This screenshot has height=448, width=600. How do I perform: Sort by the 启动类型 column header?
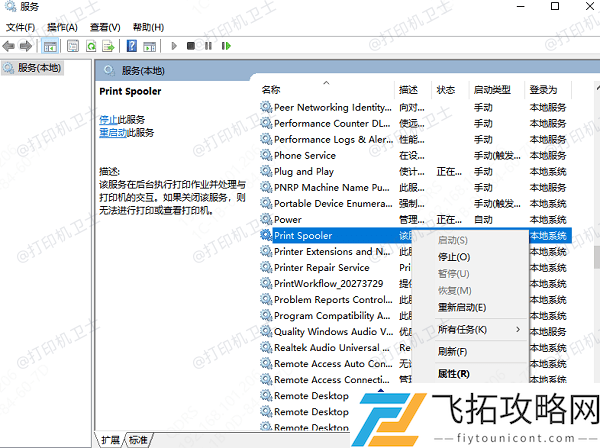492,90
